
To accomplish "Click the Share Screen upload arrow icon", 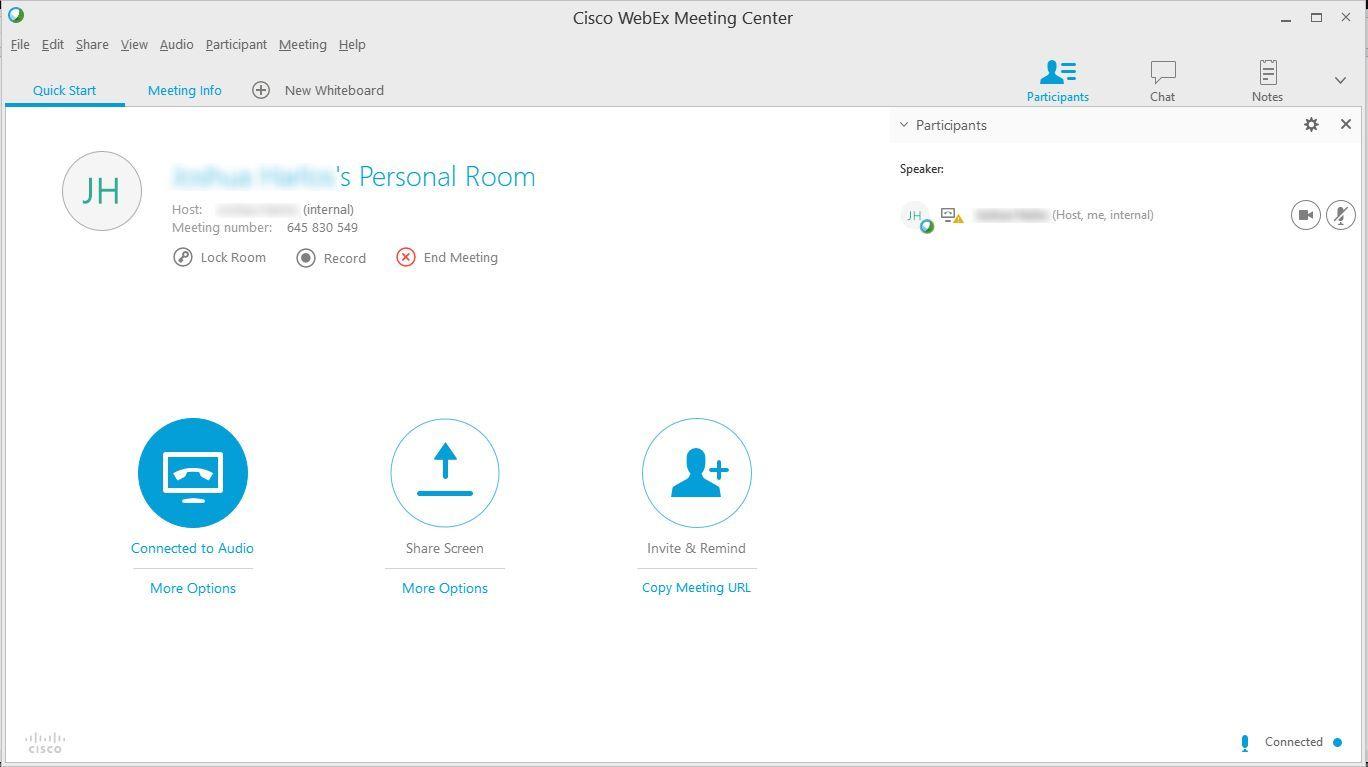I will tap(445, 473).
